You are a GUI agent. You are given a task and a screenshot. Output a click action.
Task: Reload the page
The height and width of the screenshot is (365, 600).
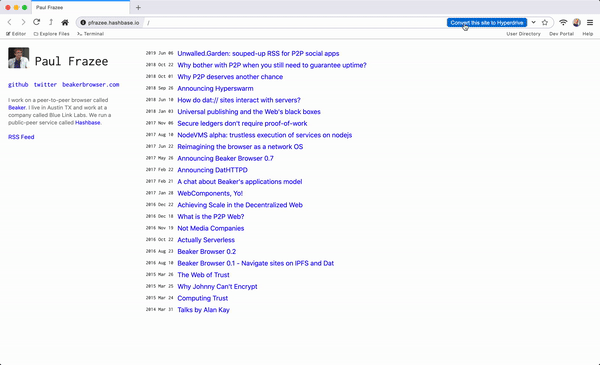point(36,22)
